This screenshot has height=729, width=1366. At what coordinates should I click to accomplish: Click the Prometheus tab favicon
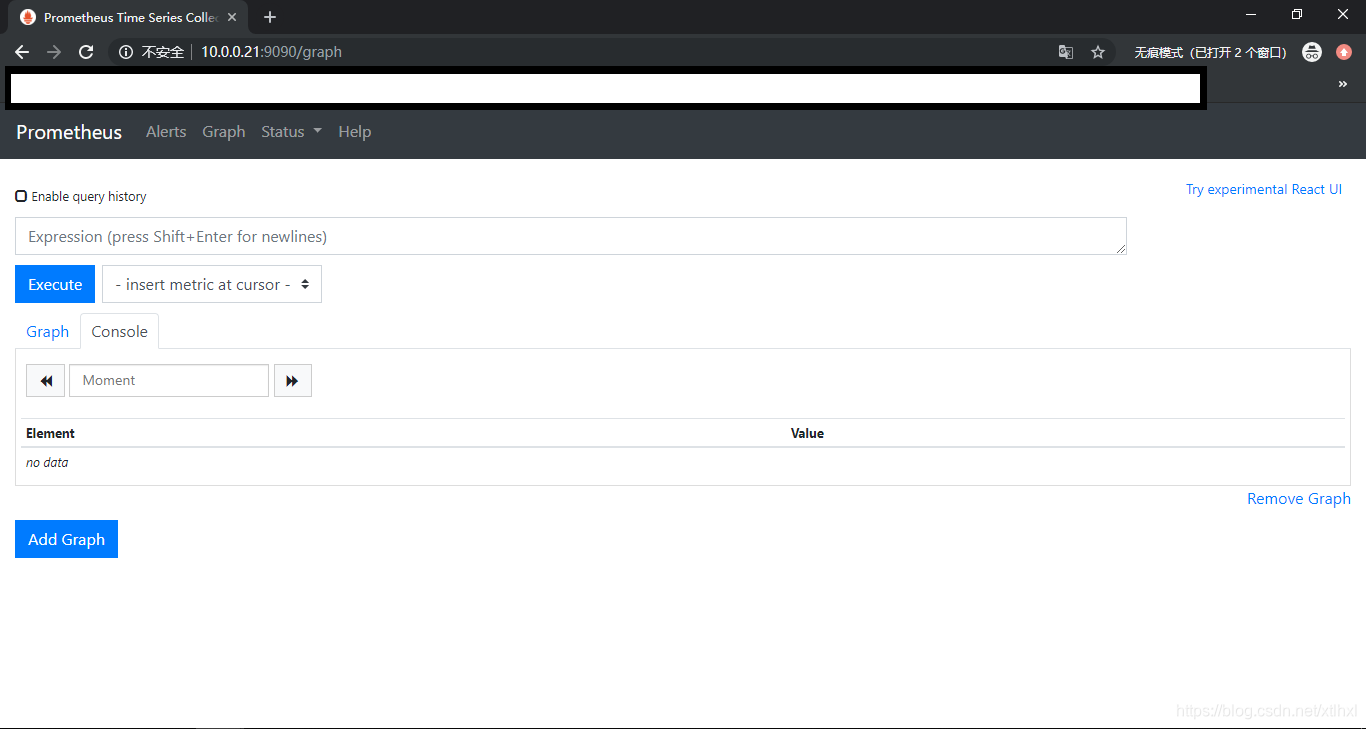coord(28,17)
